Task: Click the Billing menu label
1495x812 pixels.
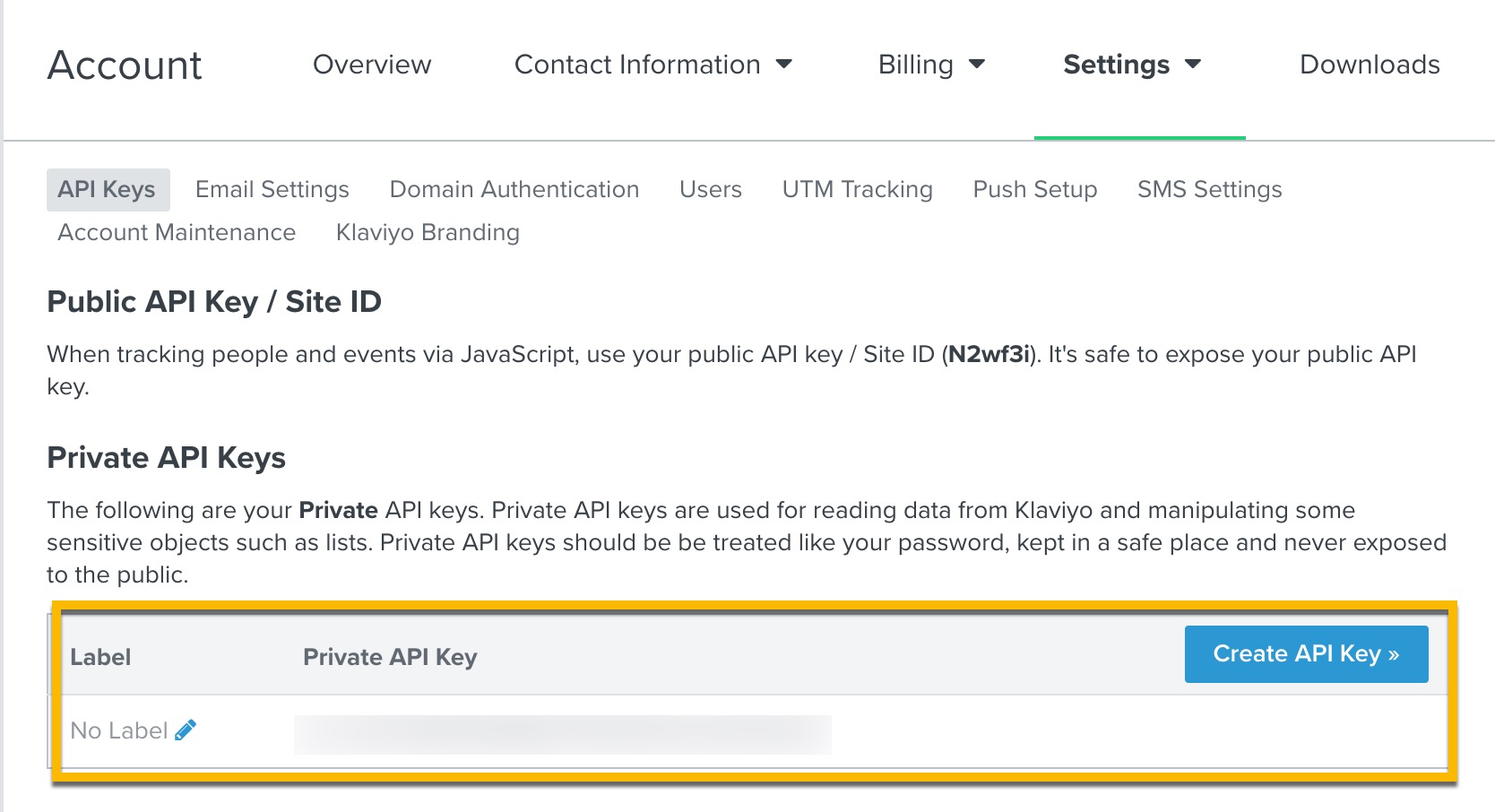Action: (x=916, y=65)
